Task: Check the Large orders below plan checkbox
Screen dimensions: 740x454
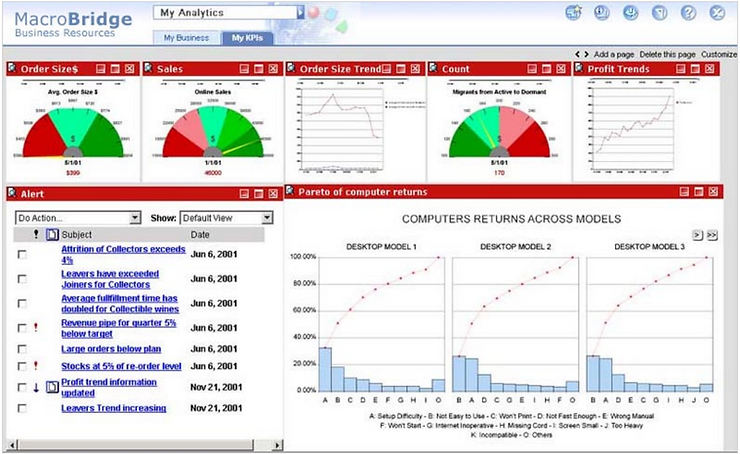Action: point(22,349)
